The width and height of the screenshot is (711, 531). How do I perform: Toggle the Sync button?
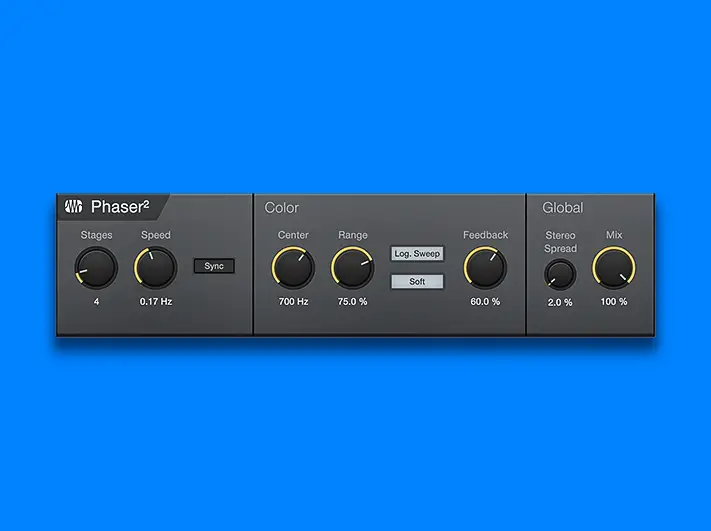[x=214, y=266]
